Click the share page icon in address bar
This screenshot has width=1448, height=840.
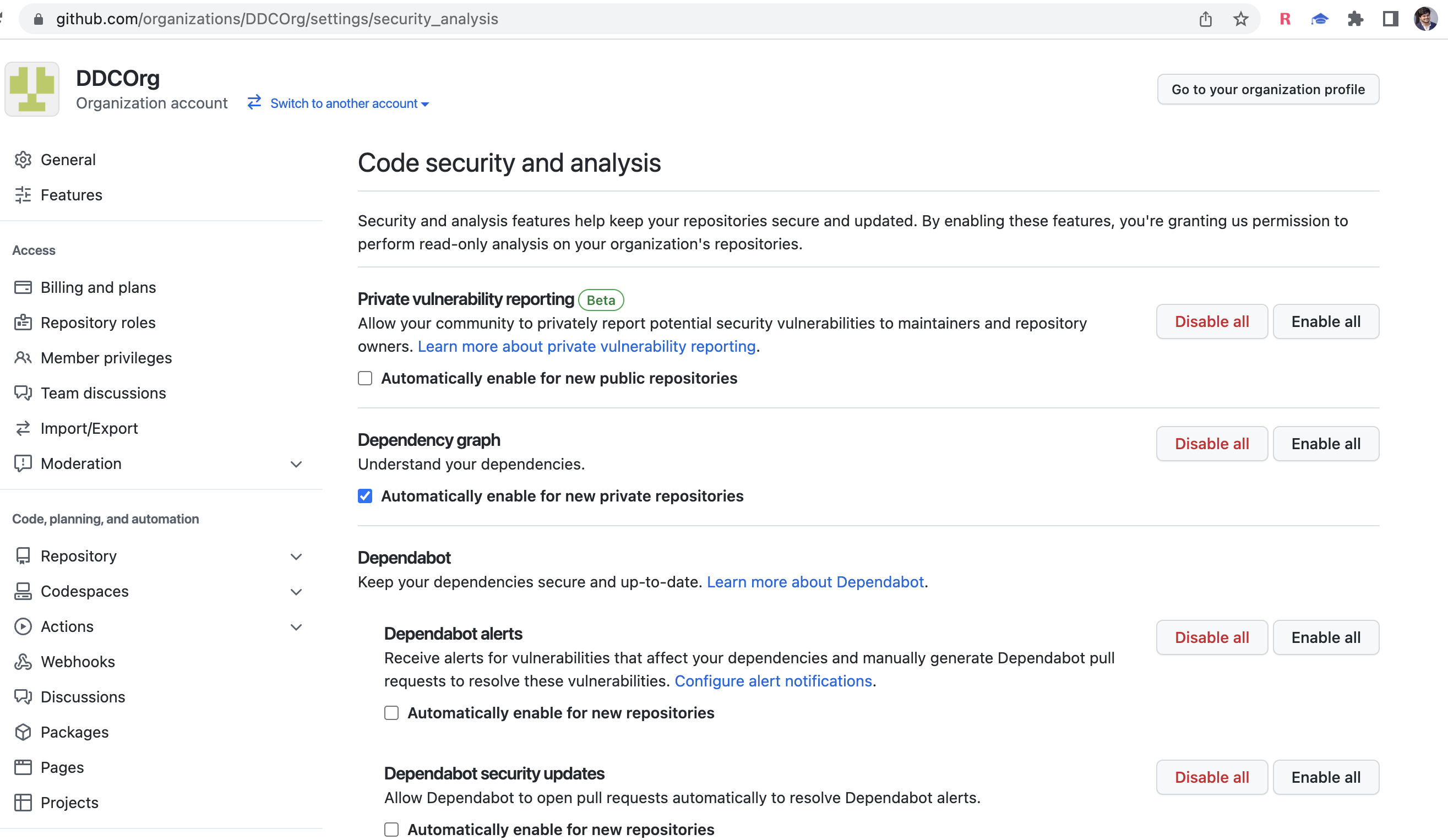click(x=1206, y=19)
